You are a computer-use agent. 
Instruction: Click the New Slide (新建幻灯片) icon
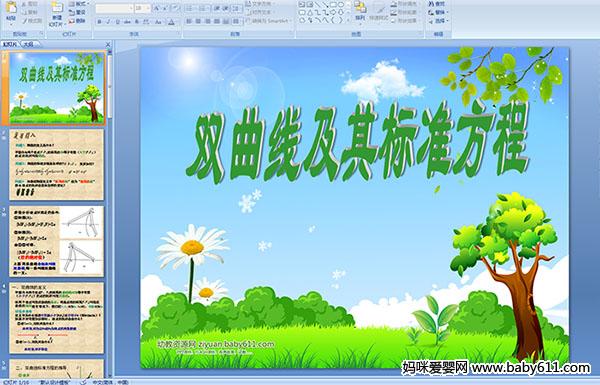57,8
